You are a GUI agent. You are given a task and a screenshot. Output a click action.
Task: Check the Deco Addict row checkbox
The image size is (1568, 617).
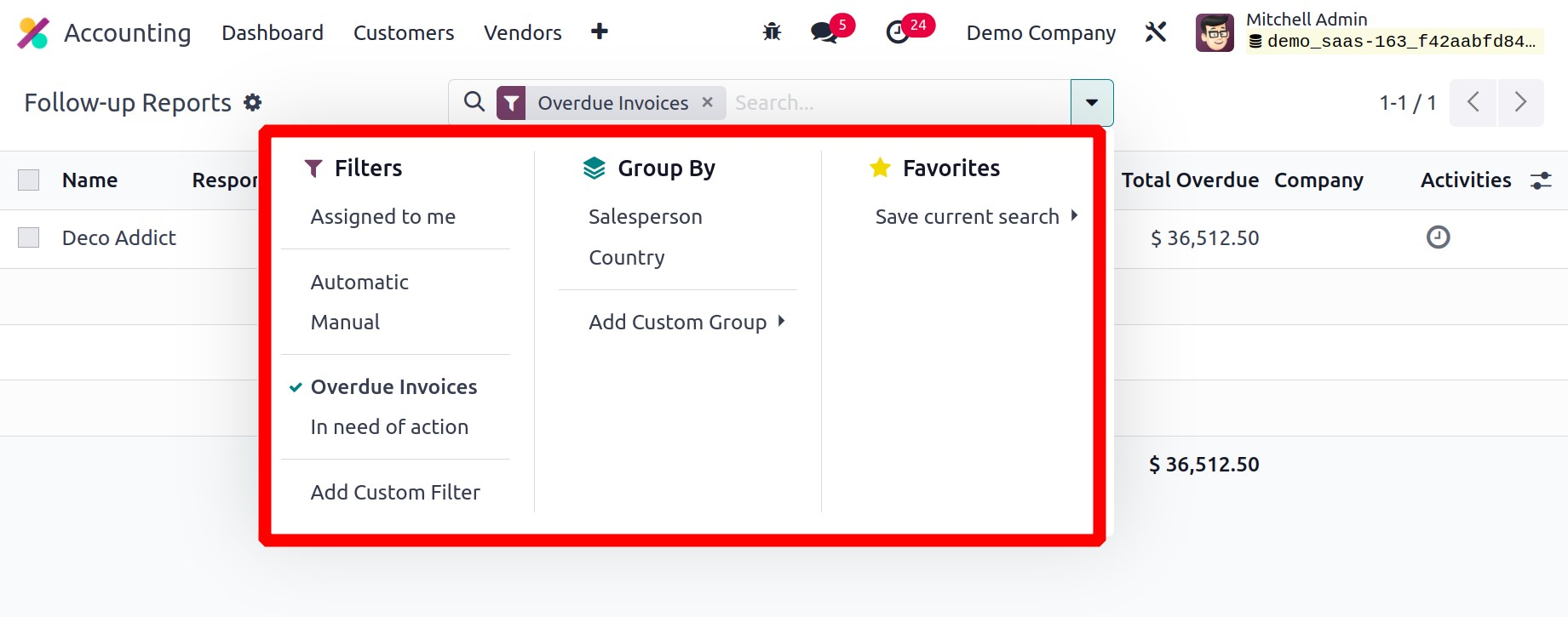(29, 237)
